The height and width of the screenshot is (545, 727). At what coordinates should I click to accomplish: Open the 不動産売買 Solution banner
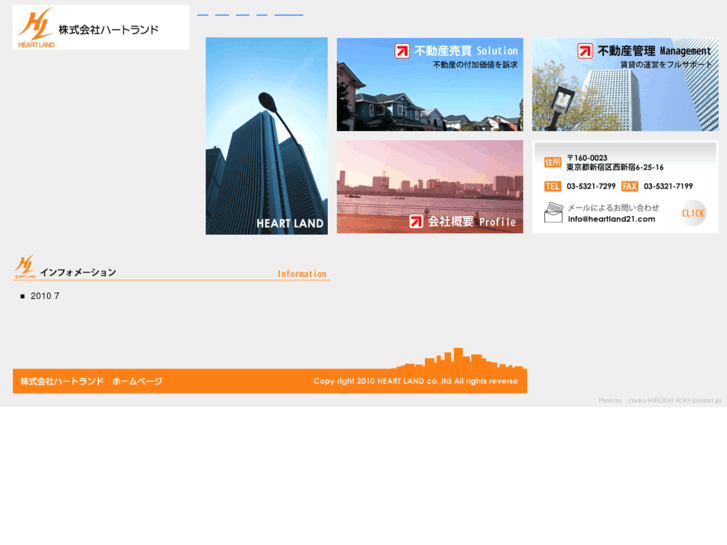point(430,84)
